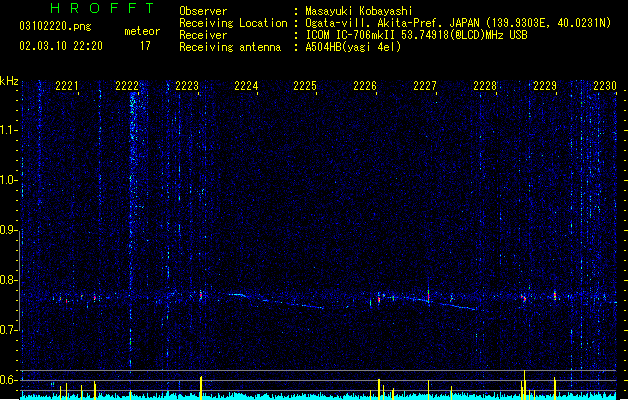Click the 2223 time marker
The image size is (629, 400).
point(187,86)
